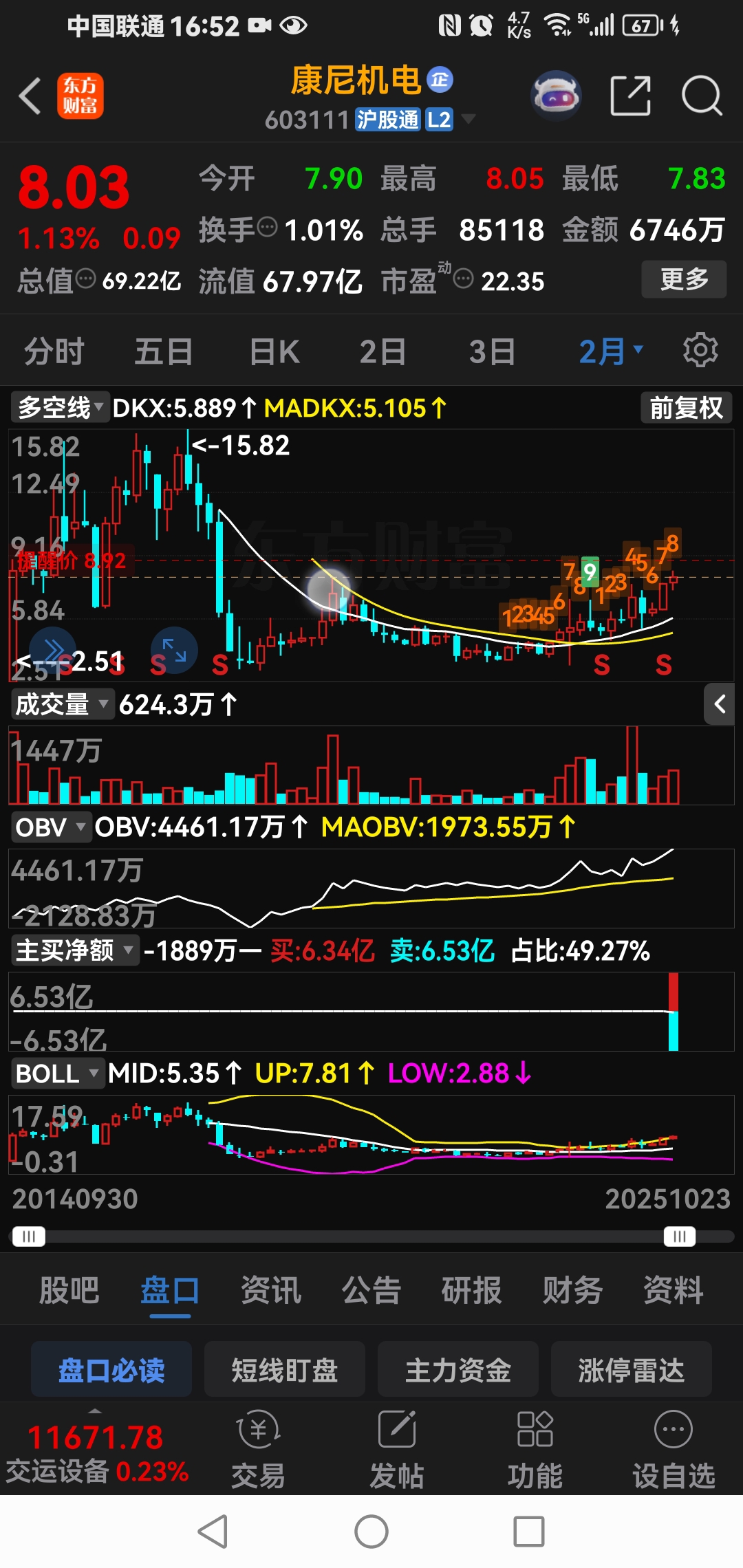Open the BOLL indicator dropdown

point(58,1074)
